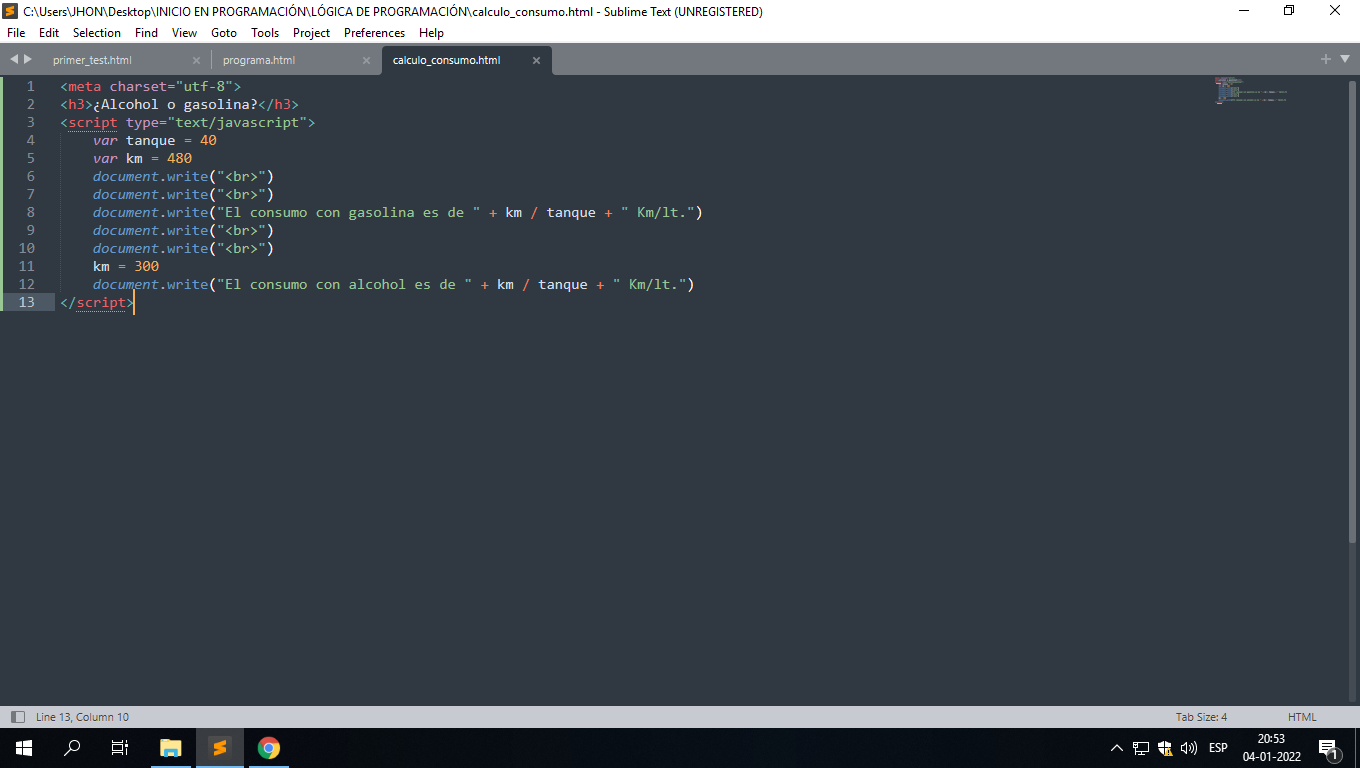Switch ESP keyboard language indicator
Viewport: 1360px width, 768px height.
1218,748
